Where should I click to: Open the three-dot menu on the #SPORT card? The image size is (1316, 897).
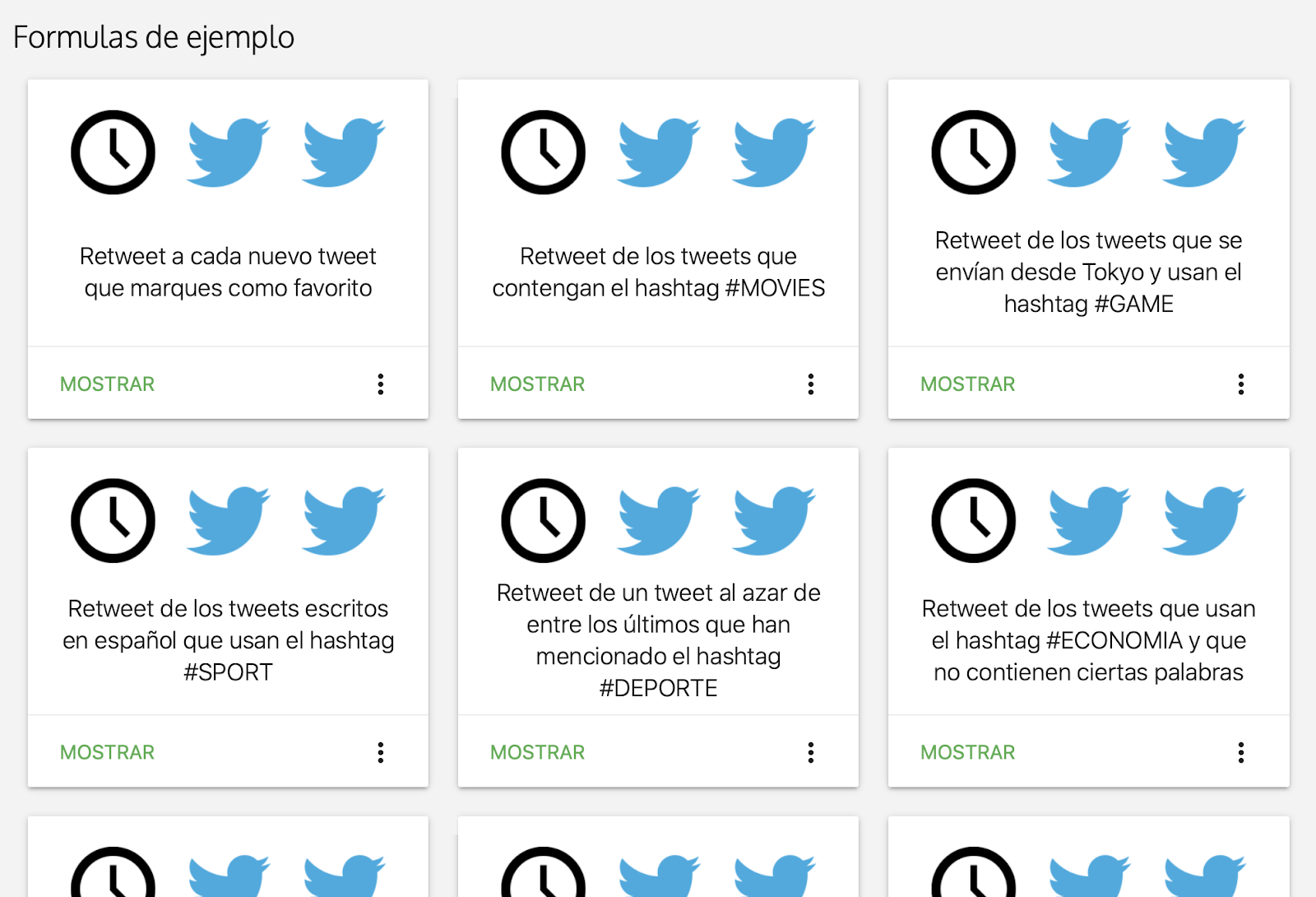point(380,752)
